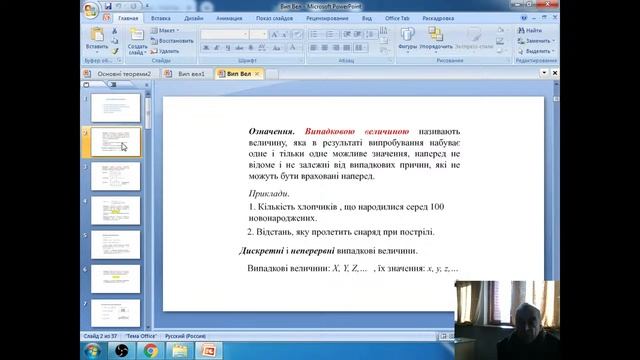Open the font size combo box
Viewport: 640px width, 360px height.
click(x=259, y=35)
